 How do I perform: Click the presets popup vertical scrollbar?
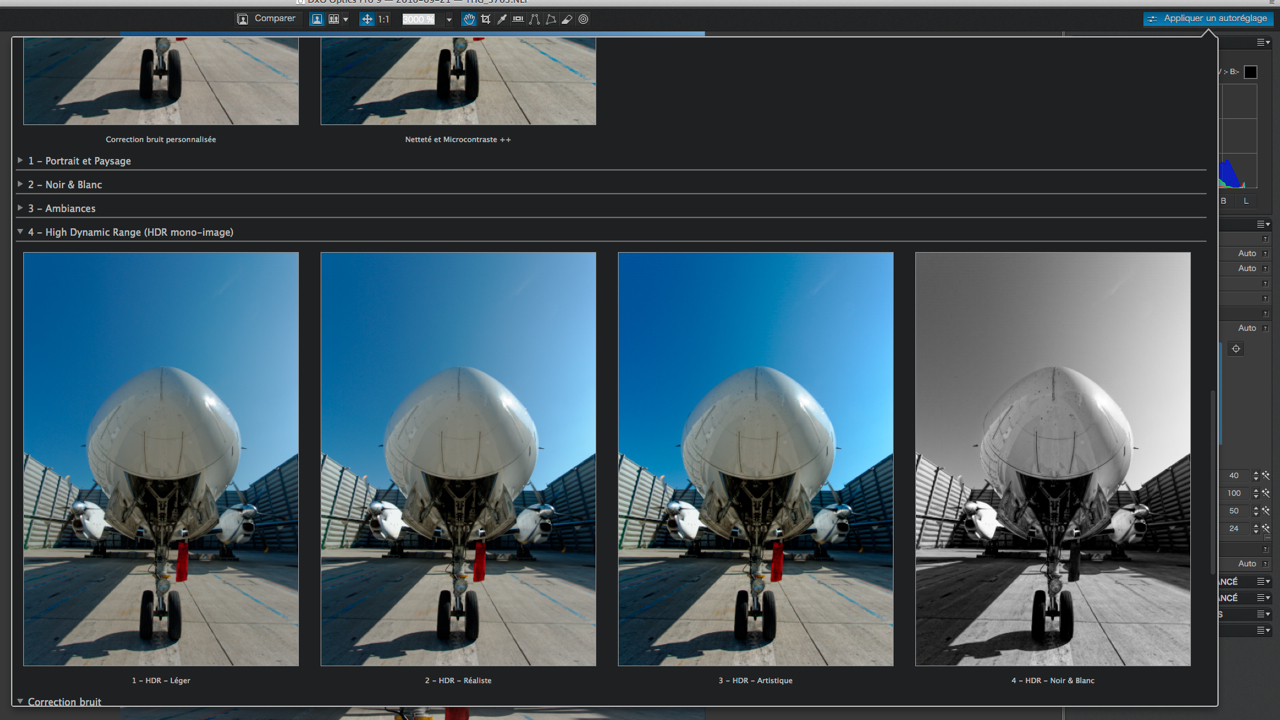pyautogui.click(x=1213, y=480)
